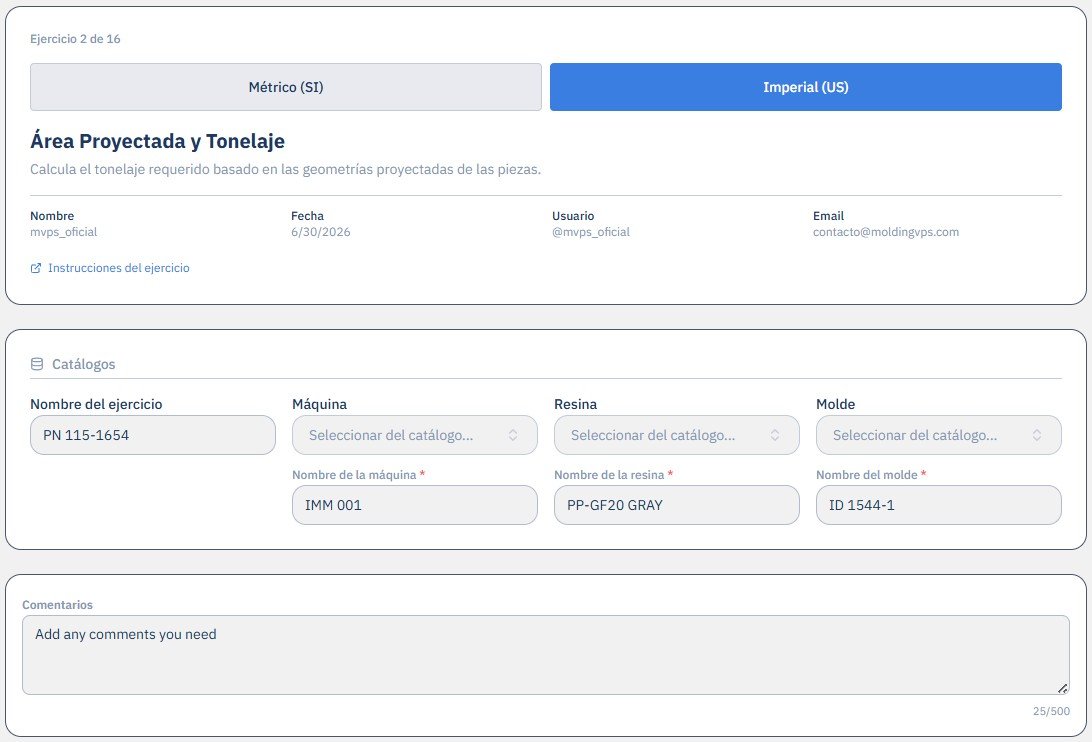Click the Catálogos section title
Screen dimensions: 1092x742
point(84,364)
